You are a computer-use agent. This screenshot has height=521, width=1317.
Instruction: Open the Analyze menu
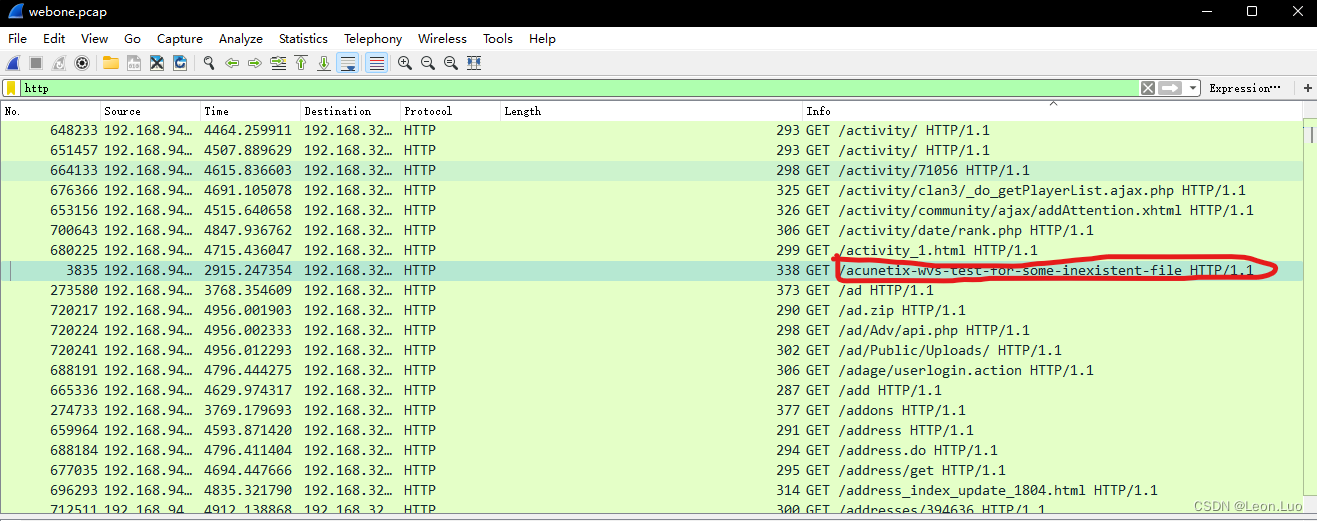click(241, 38)
